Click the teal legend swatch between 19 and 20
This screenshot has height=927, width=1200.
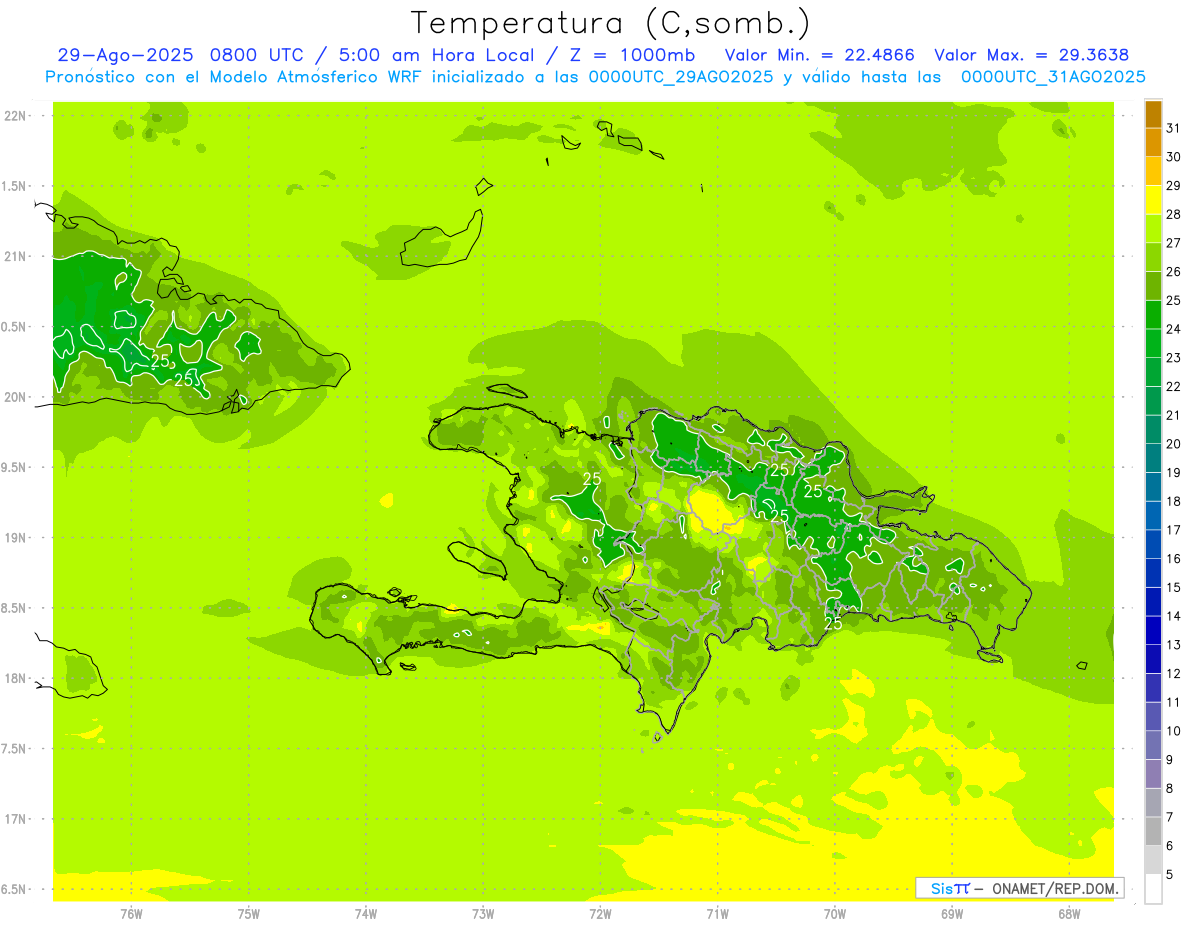(x=1153, y=458)
